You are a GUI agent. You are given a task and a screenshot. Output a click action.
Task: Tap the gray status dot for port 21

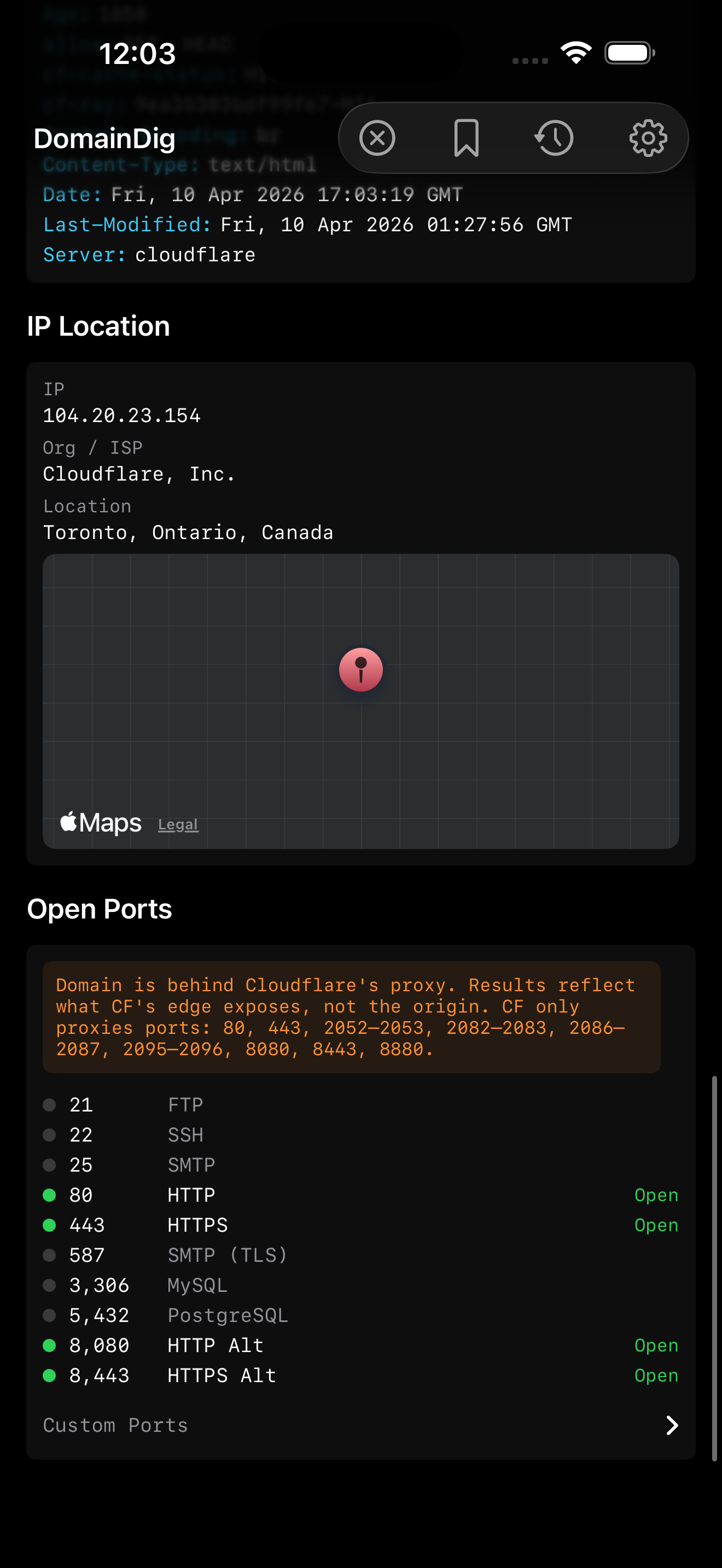49,1105
